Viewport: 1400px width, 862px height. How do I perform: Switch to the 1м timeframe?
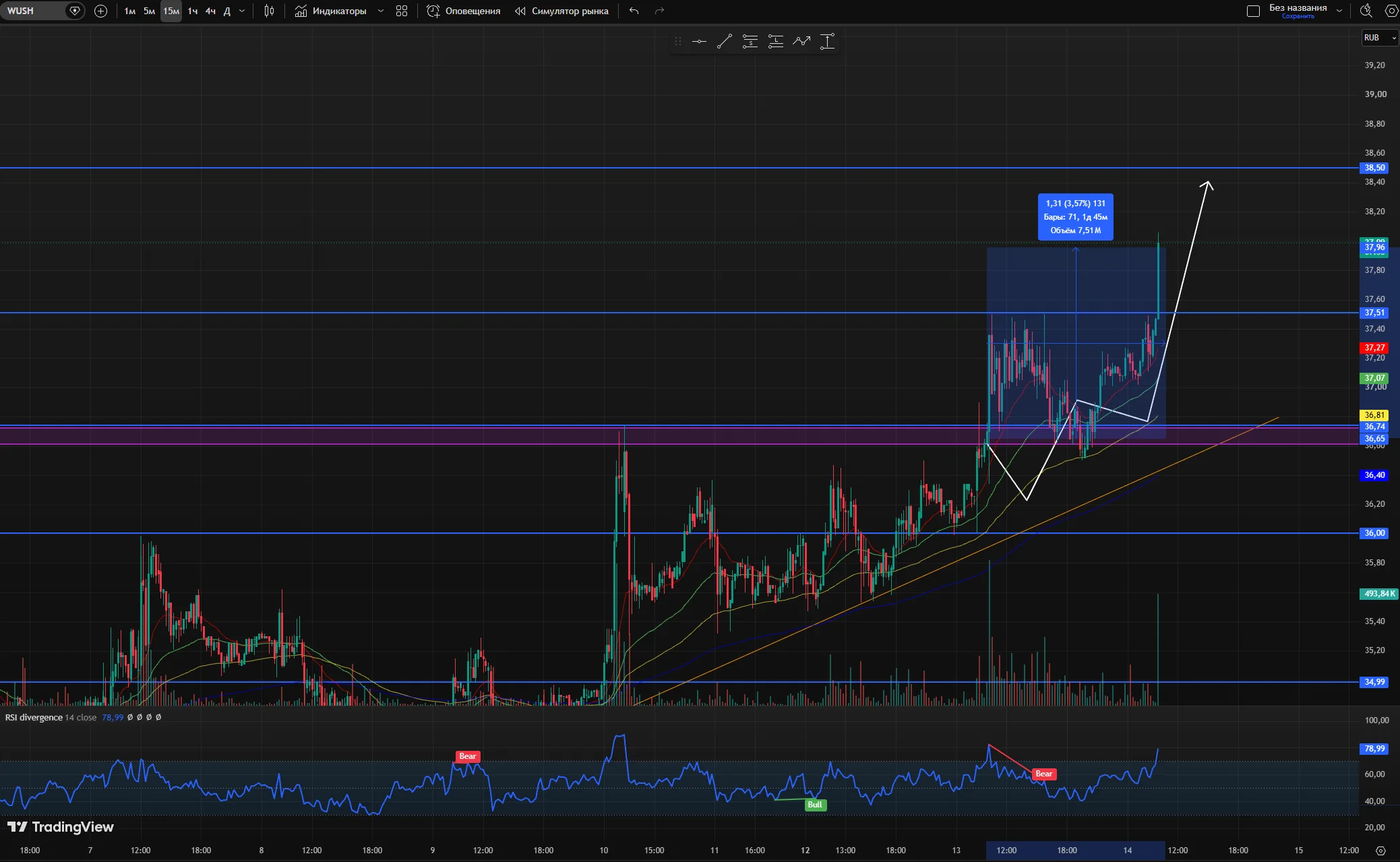tap(130, 11)
